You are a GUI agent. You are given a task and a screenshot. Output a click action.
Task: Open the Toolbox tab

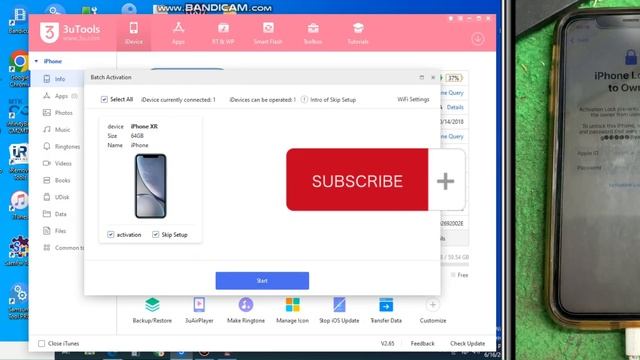click(x=313, y=33)
